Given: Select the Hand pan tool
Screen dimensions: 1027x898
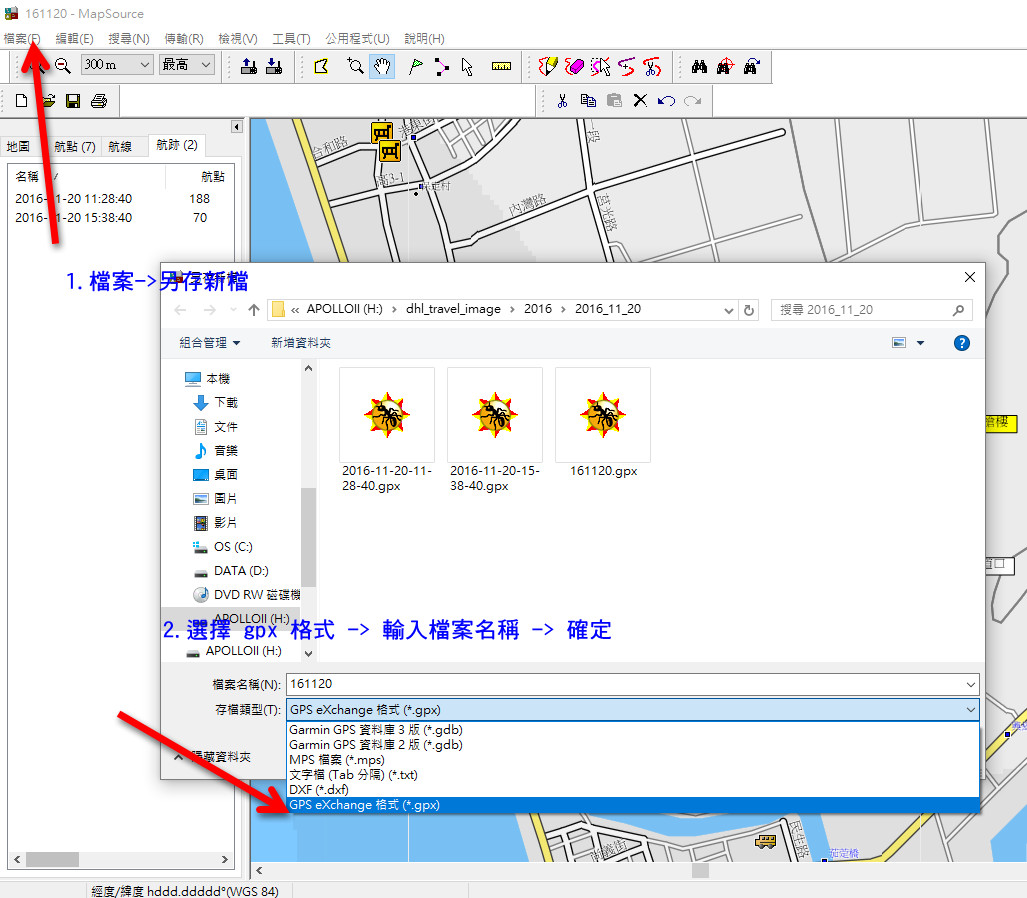Looking at the screenshot, I should pos(381,66).
